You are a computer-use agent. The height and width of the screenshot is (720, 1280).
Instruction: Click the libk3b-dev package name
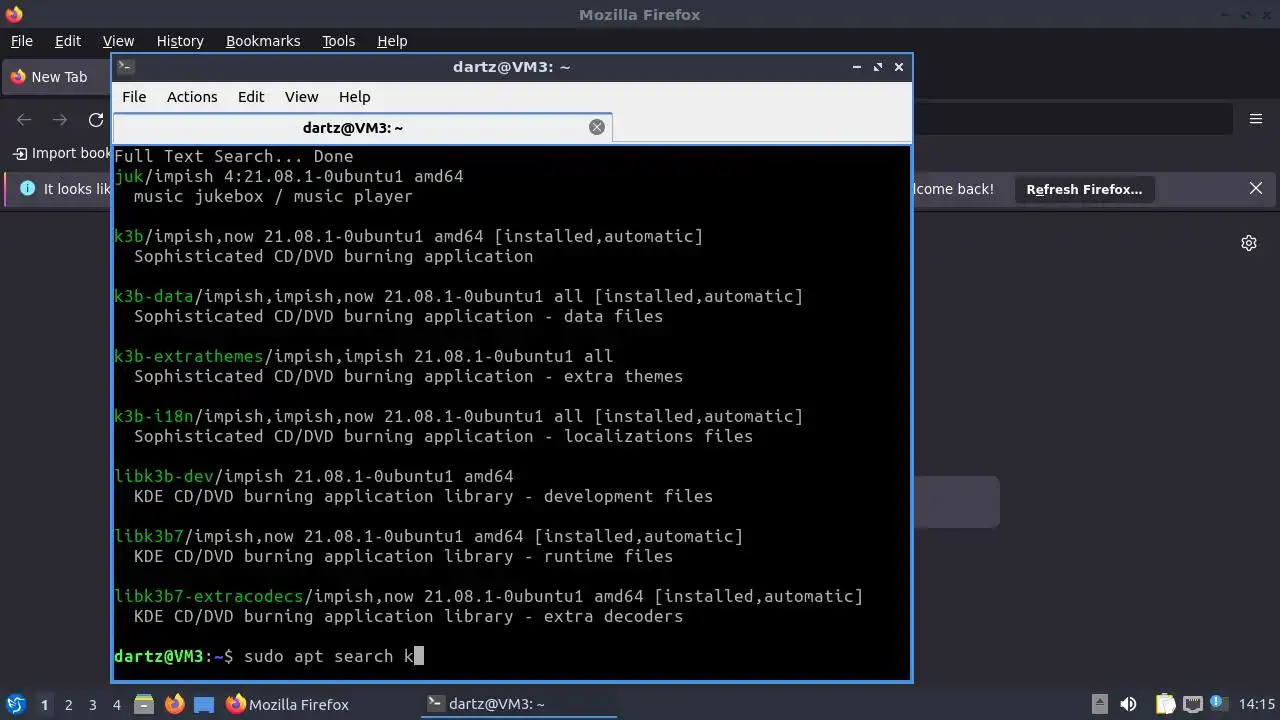(164, 476)
